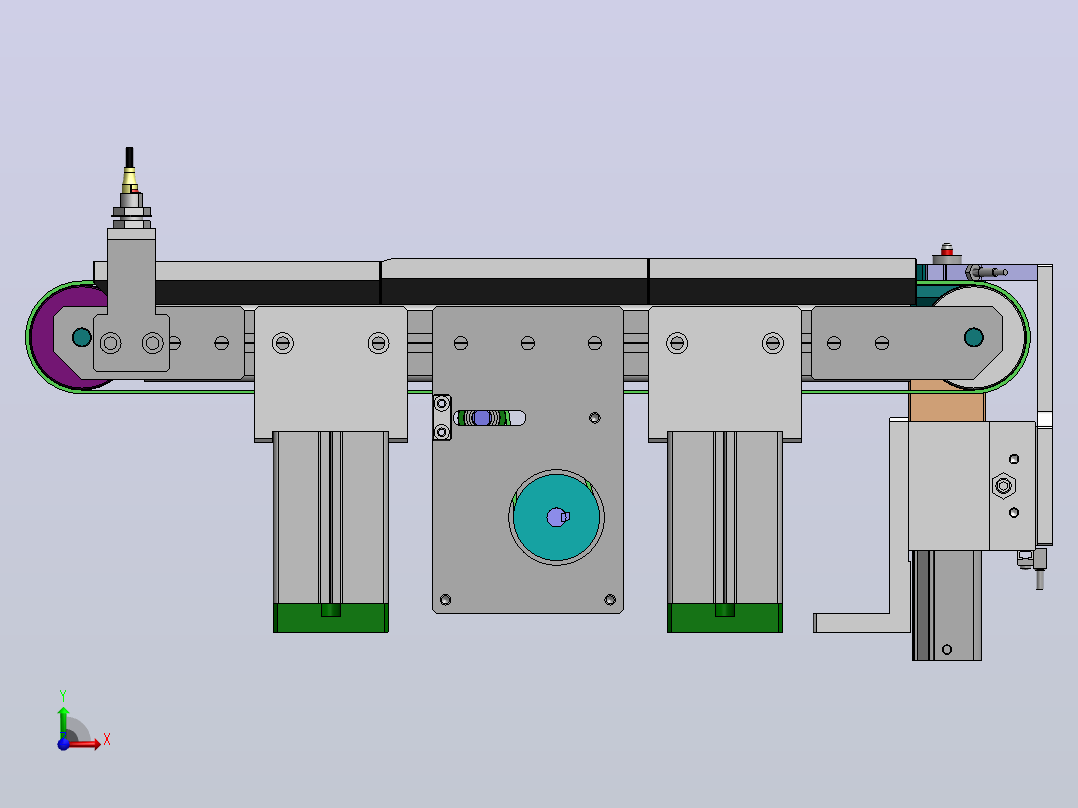Image resolution: width=1078 pixels, height=808 pixels.
Task: Click the blue Z axis ball of the triad
Action: pyautogui.click(x=63, y=743)
